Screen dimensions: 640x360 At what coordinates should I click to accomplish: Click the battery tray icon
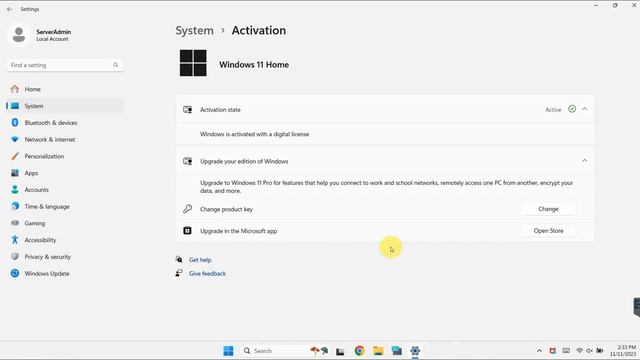coord(600,351)
